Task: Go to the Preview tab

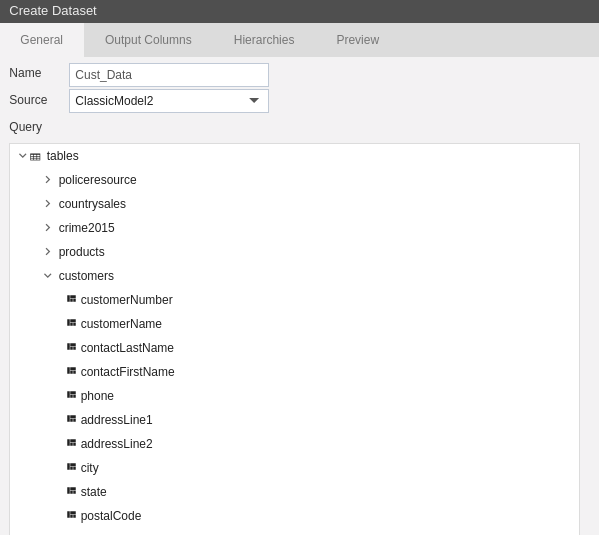Action: pyautogui.click(x=358, y=40)
